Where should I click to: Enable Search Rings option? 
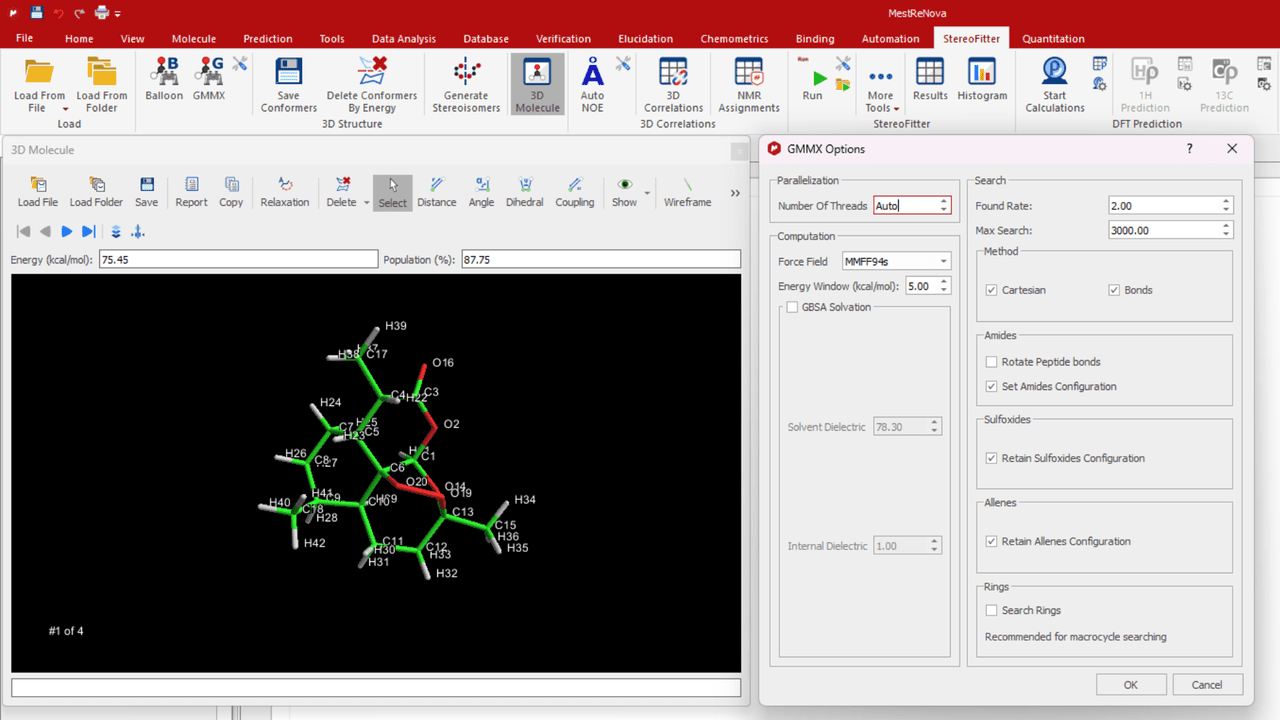(991, 610)
